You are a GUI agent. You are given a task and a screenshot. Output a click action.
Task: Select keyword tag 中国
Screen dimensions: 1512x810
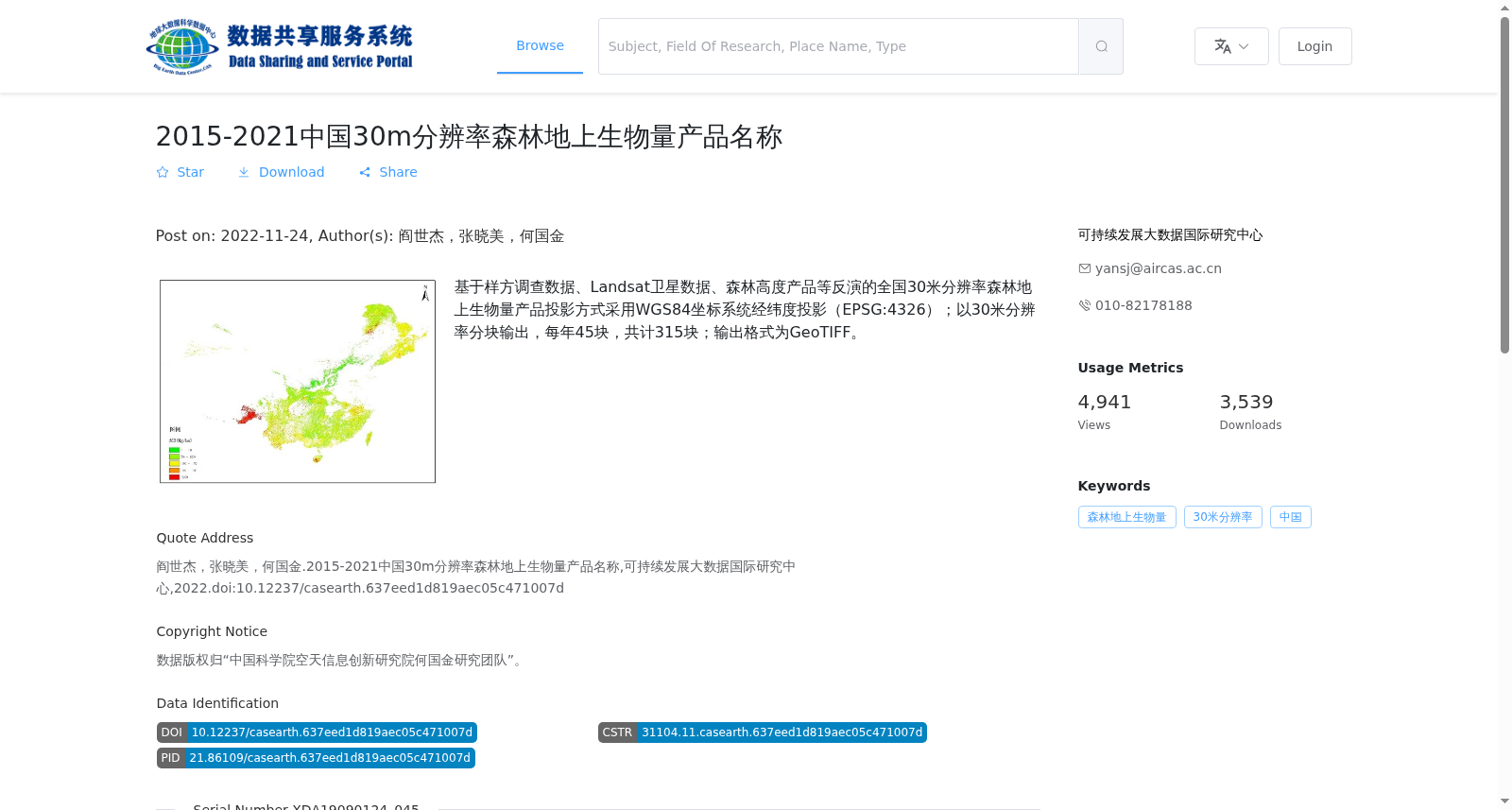point(1291,517)
